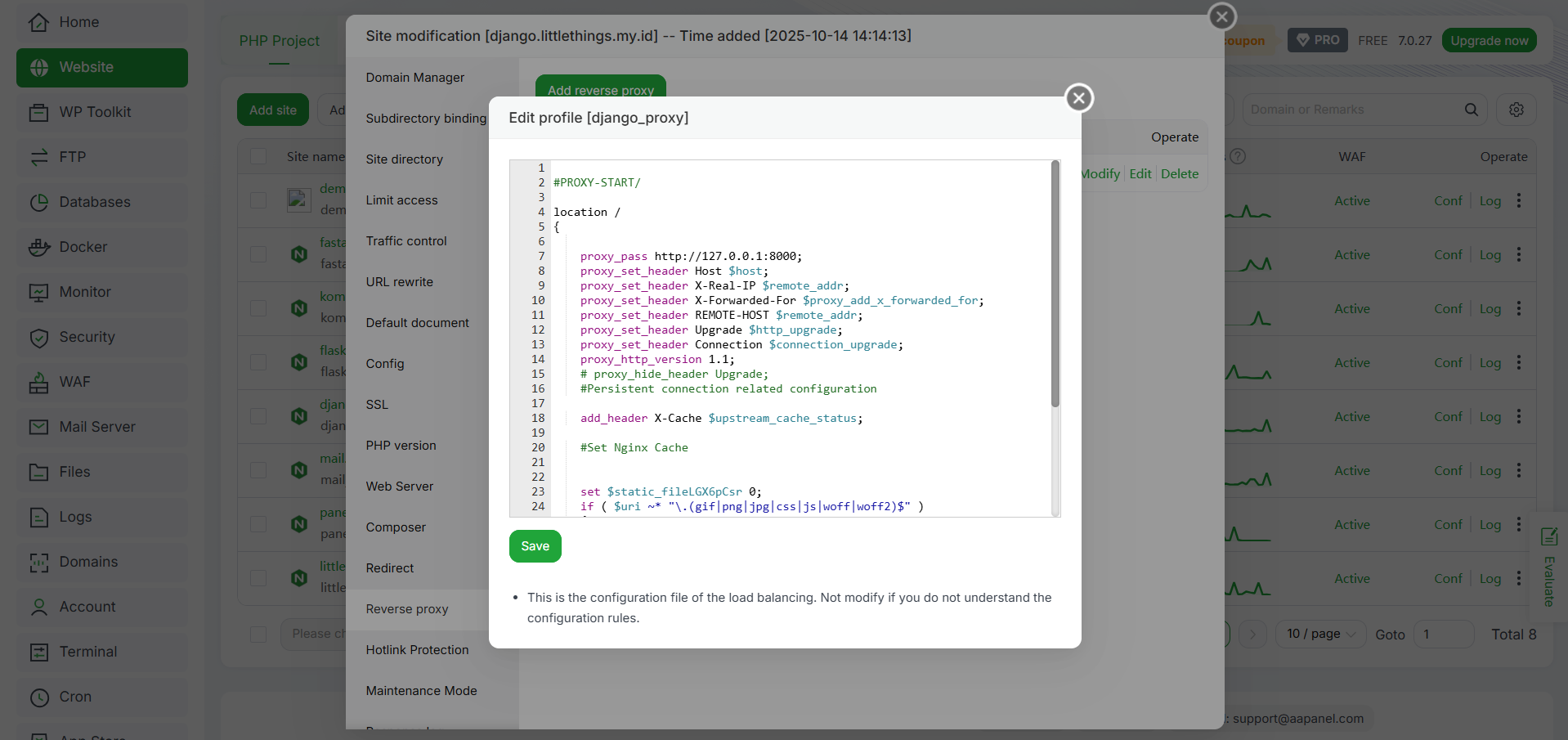Viewport: 1568px width, 740px height.
Task: Click the help question mark icon
Action: (1238, 156)
